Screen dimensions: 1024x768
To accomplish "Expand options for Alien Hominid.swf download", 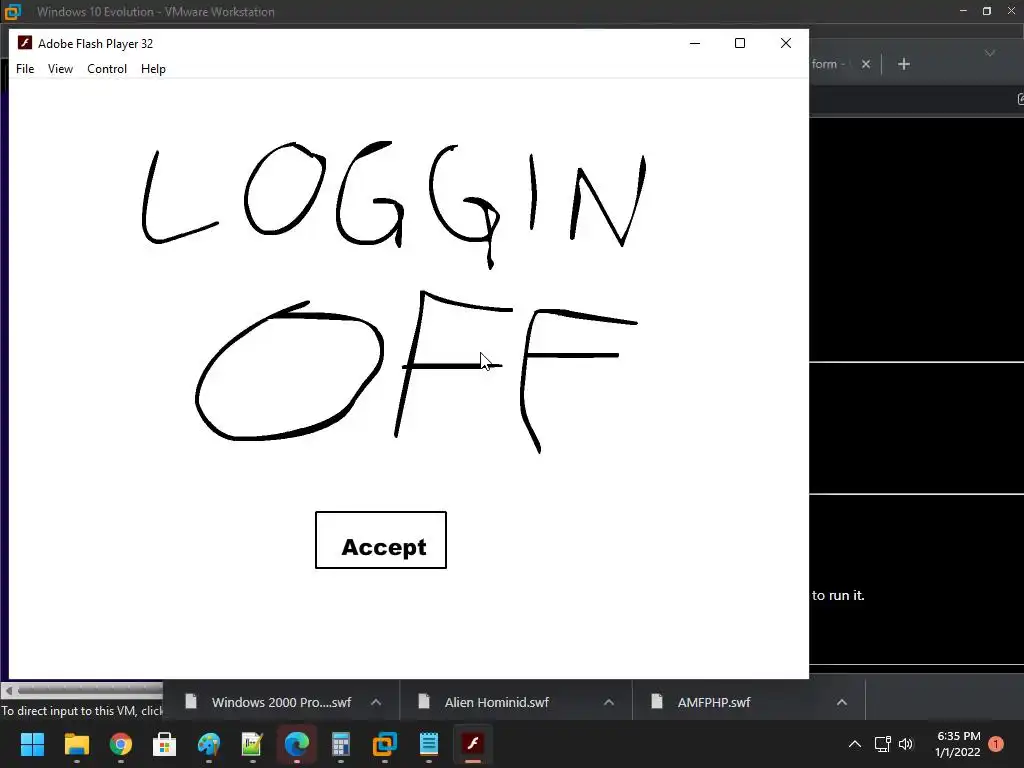I will 609,702.
